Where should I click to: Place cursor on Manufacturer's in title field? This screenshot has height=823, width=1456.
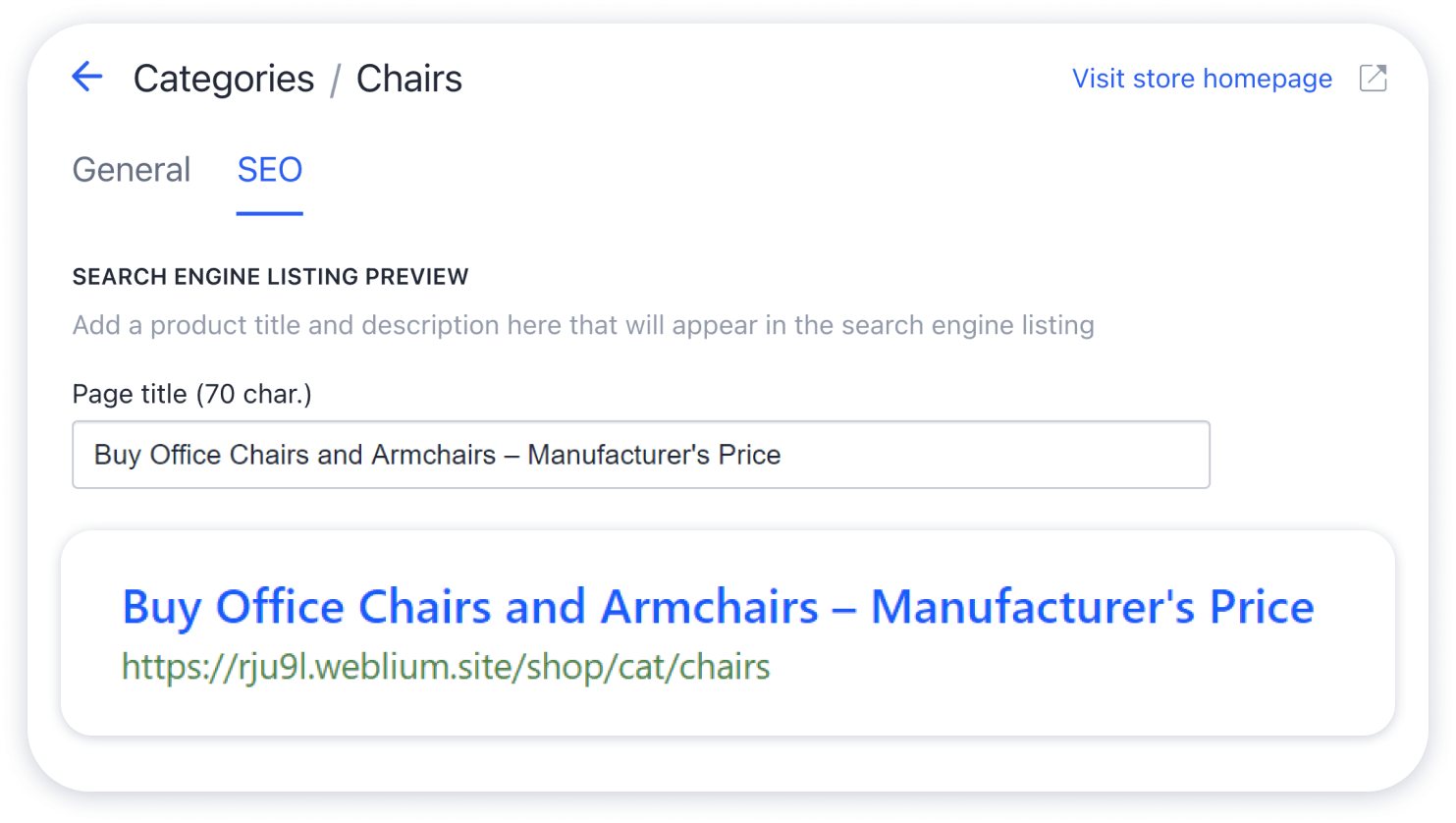click(619, 455)
